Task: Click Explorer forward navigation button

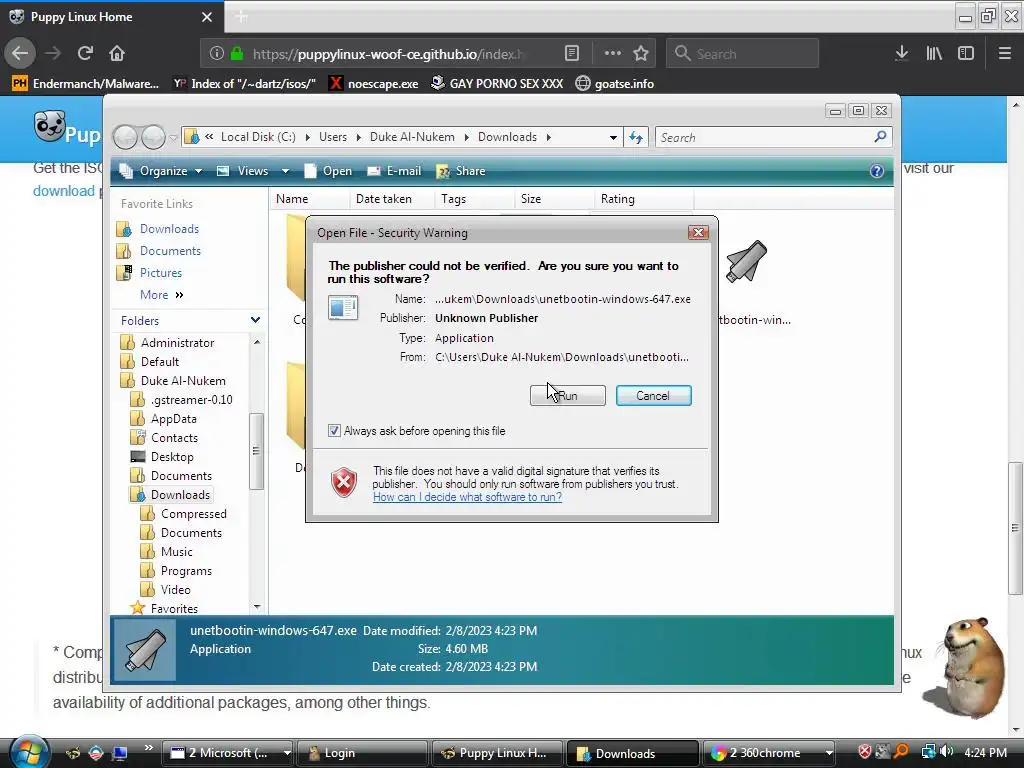Action: coord(153,137)
